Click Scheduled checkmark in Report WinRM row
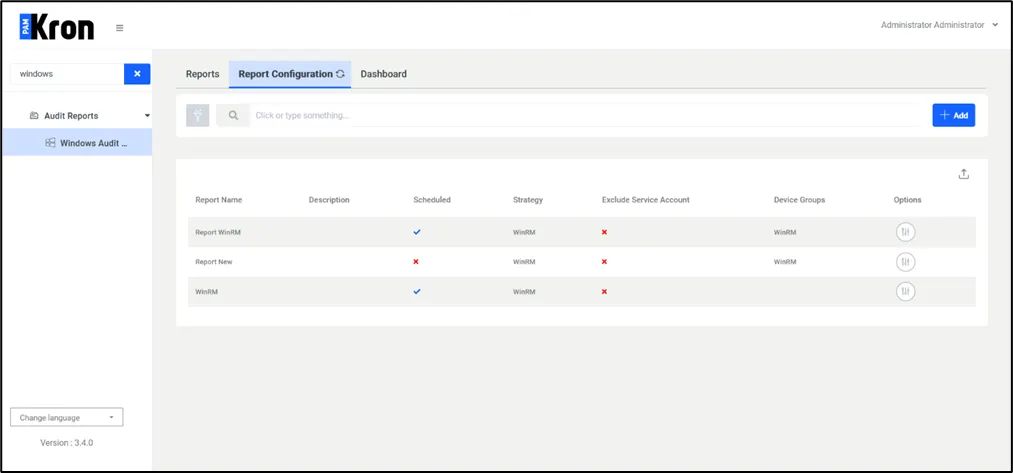This screenshot has width=1013, height=473. click(417, 231)
